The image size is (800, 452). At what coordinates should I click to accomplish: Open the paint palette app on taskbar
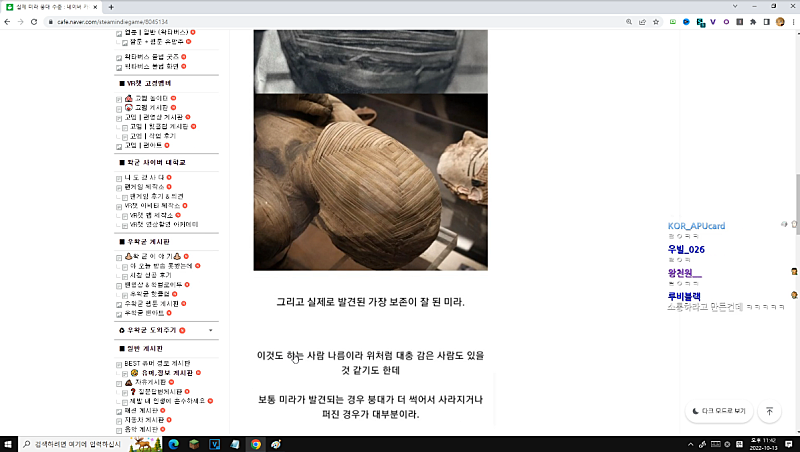276,444
